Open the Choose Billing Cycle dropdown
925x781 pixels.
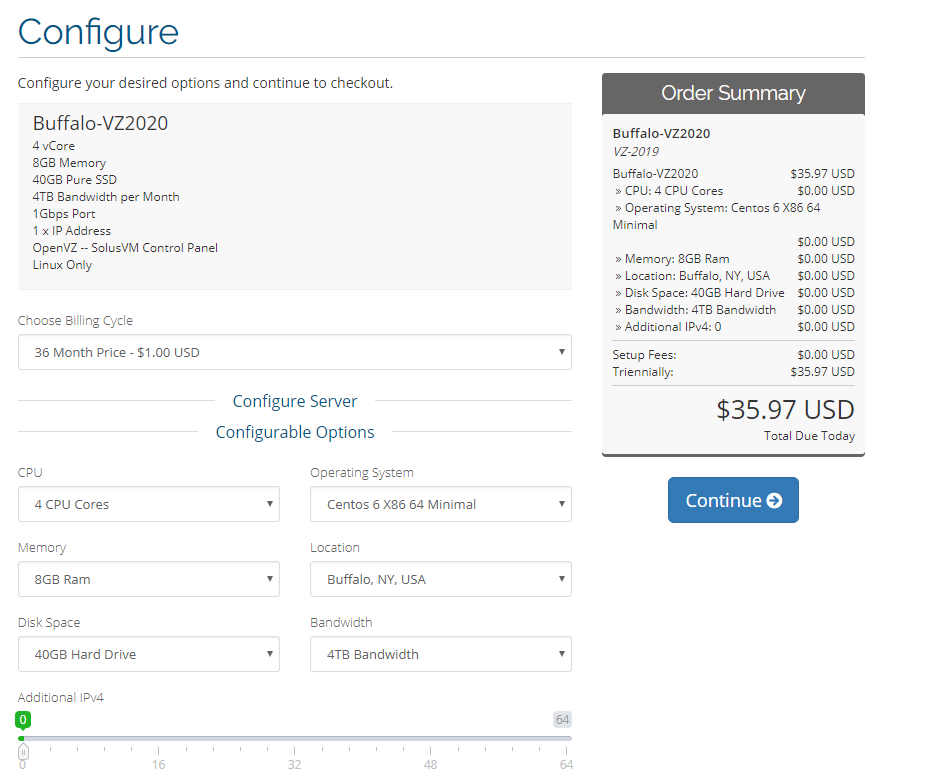tap(295, 352)
